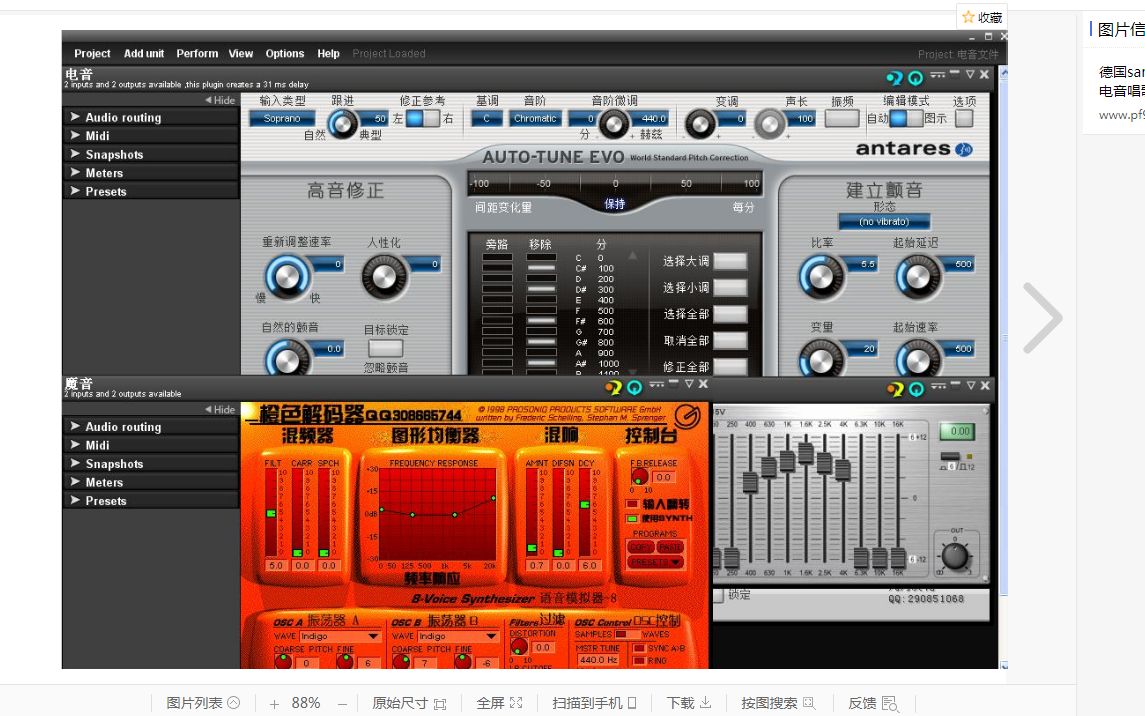This screenshot has height=716, width=1145.
Task: Open the Options menu
Action: [x=285, y=53]
